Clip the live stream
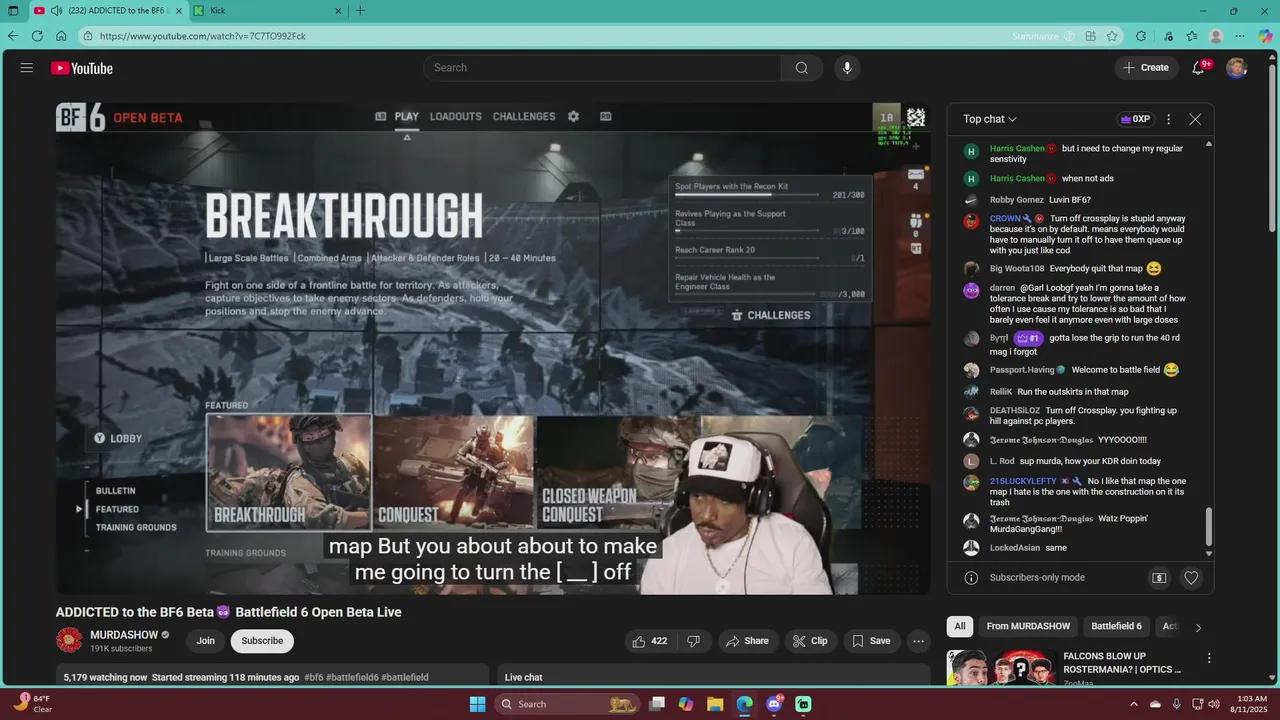 point(810,641)
